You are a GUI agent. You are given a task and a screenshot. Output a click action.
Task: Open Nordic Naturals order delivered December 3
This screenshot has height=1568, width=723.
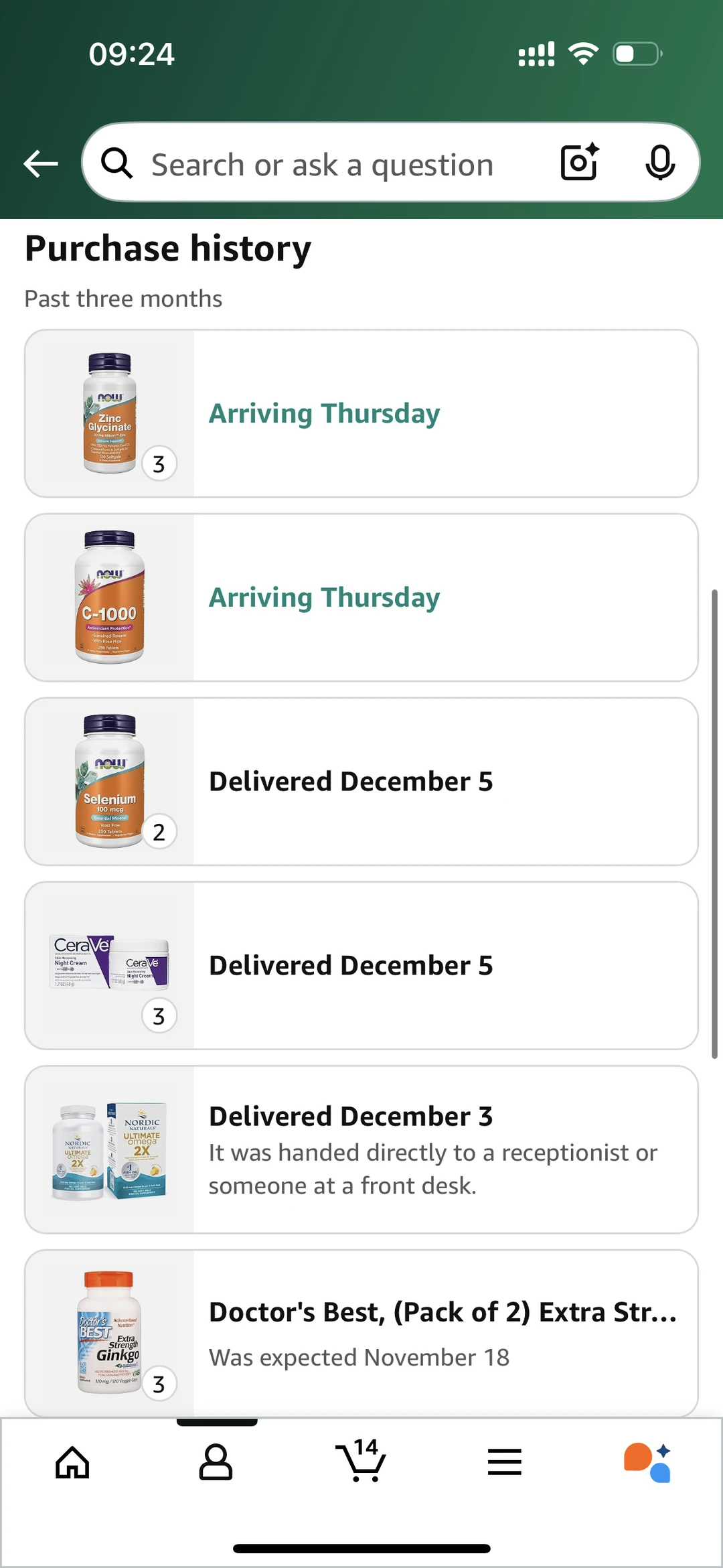361,1149
